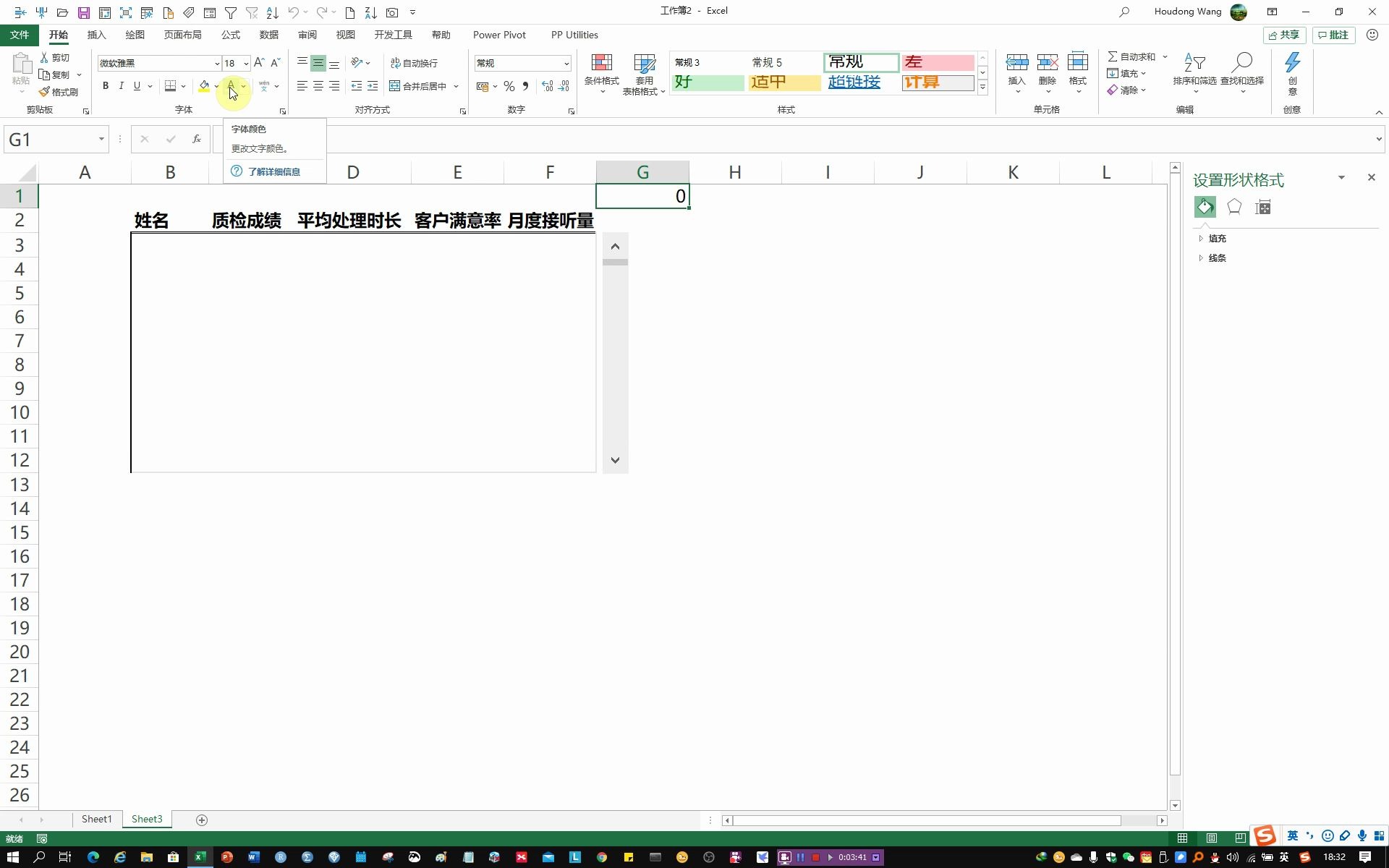The image size is (1389, 868).
Task: Toggle Bold formatting
Action: pyautogui.click(x=106, y=86)
